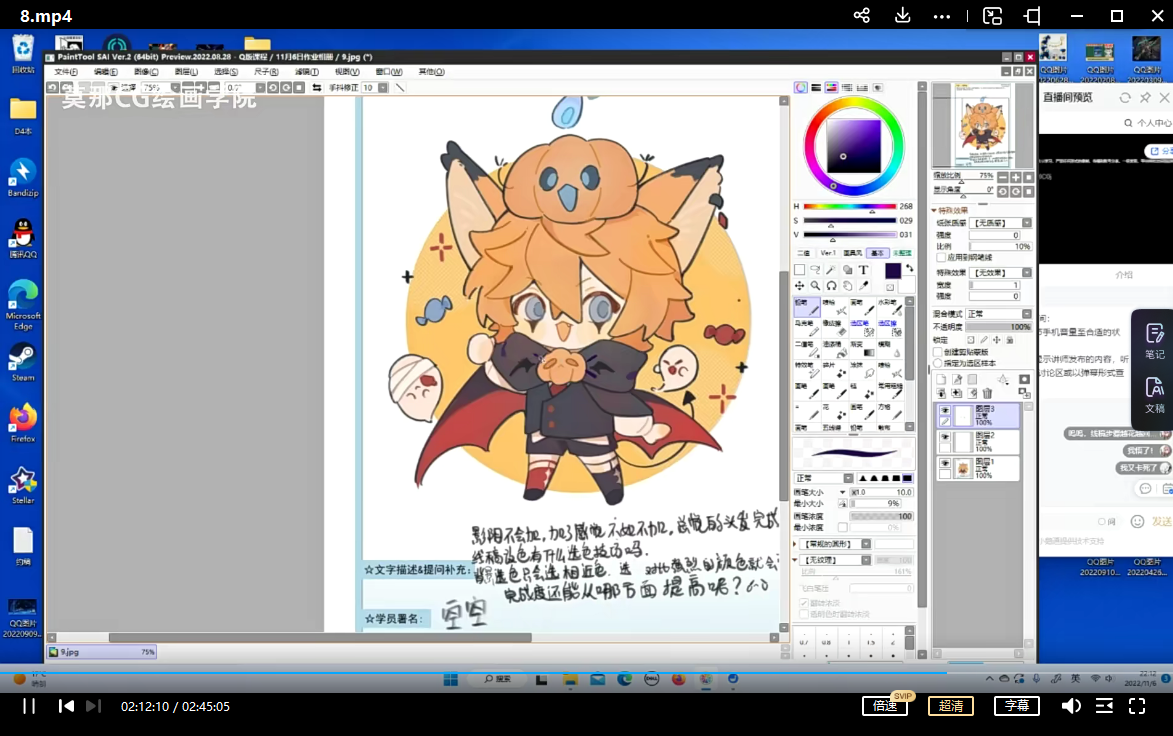The height and width of the screenshot is (736, 1173).
Task: Open the 视图(V) menu
Action: [x=347, y=72]
